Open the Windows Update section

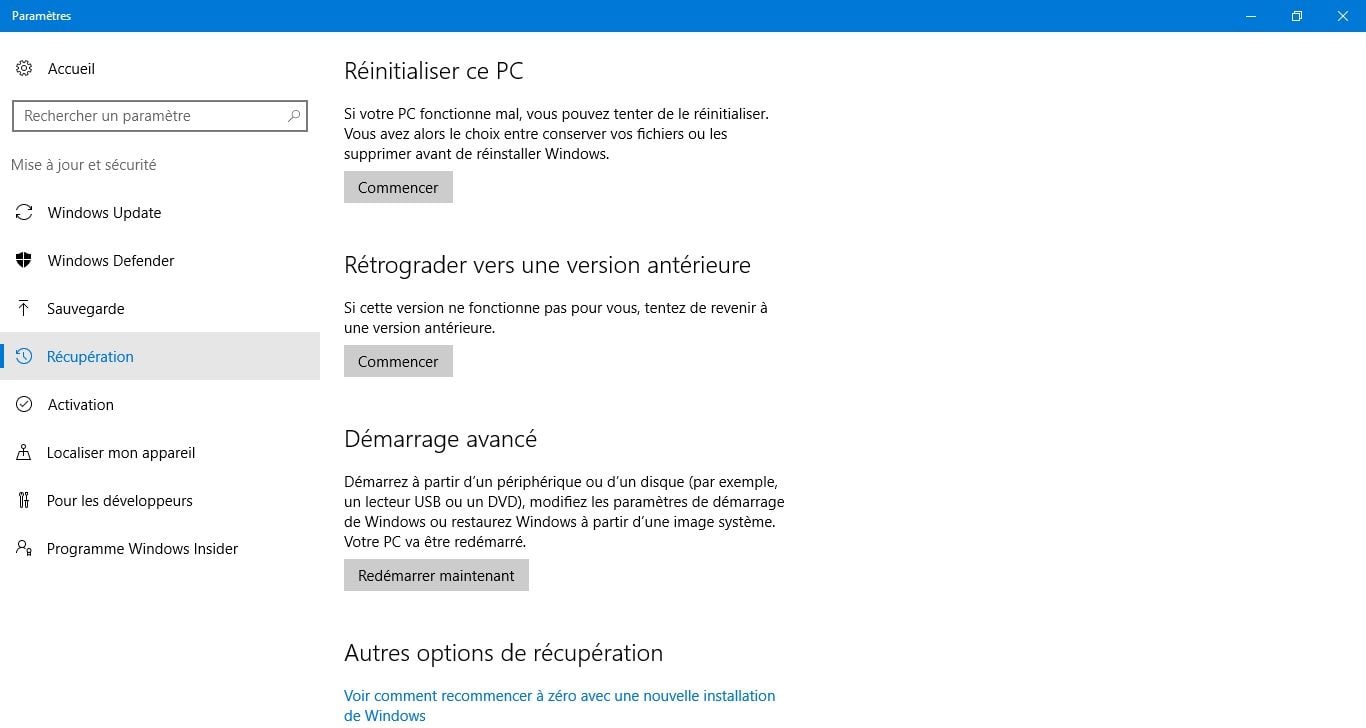click(160, 213)
